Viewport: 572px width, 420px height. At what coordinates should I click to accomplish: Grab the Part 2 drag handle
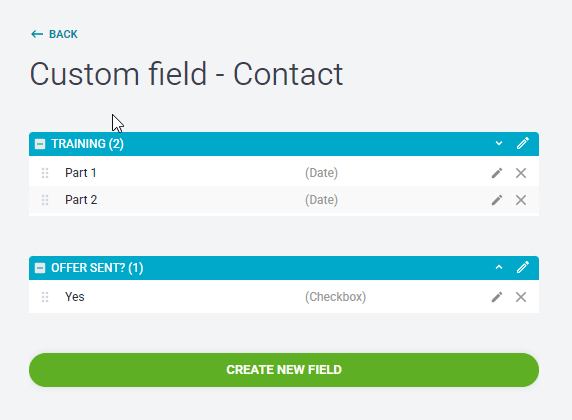point(45,200)
